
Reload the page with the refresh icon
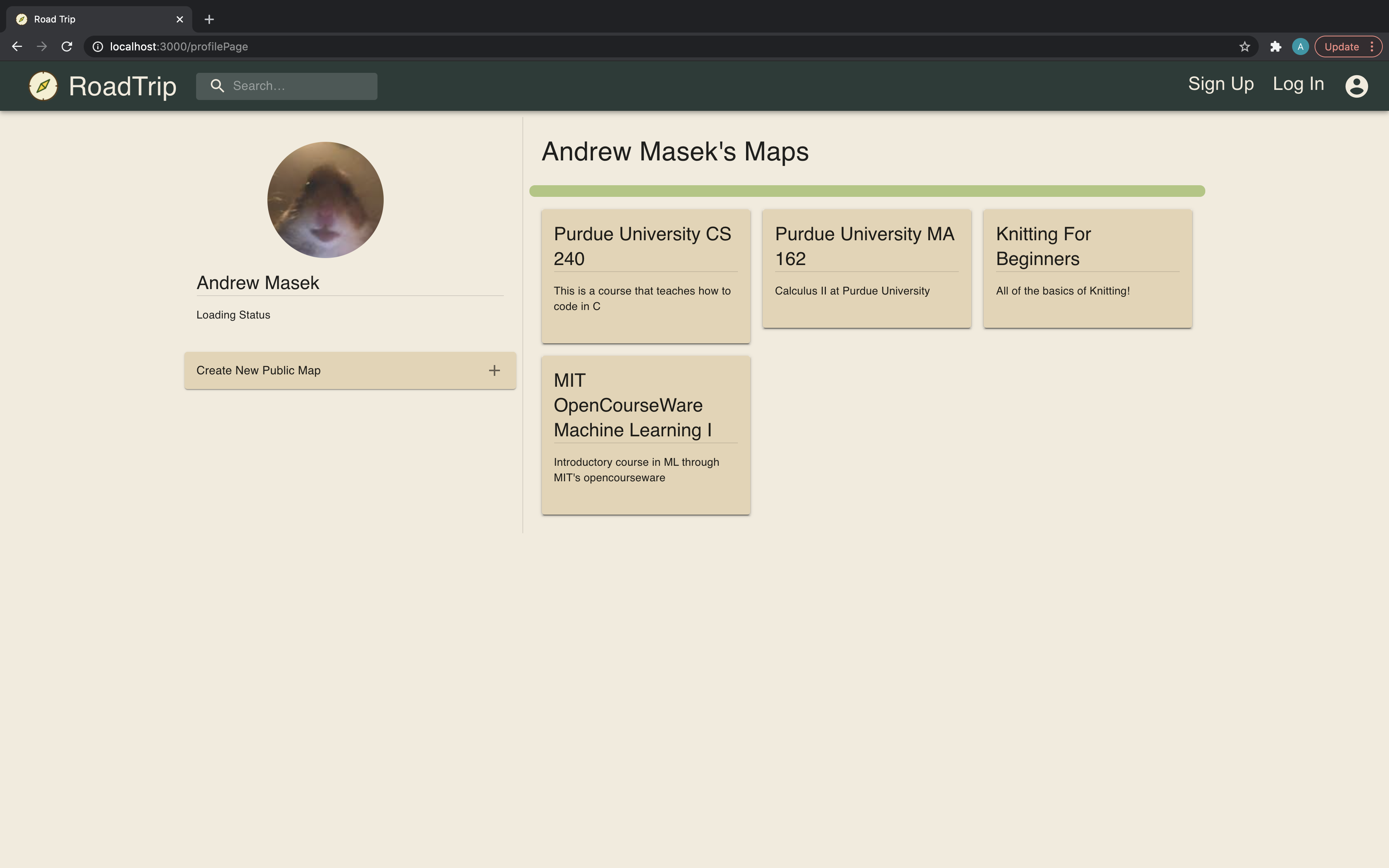67,47
